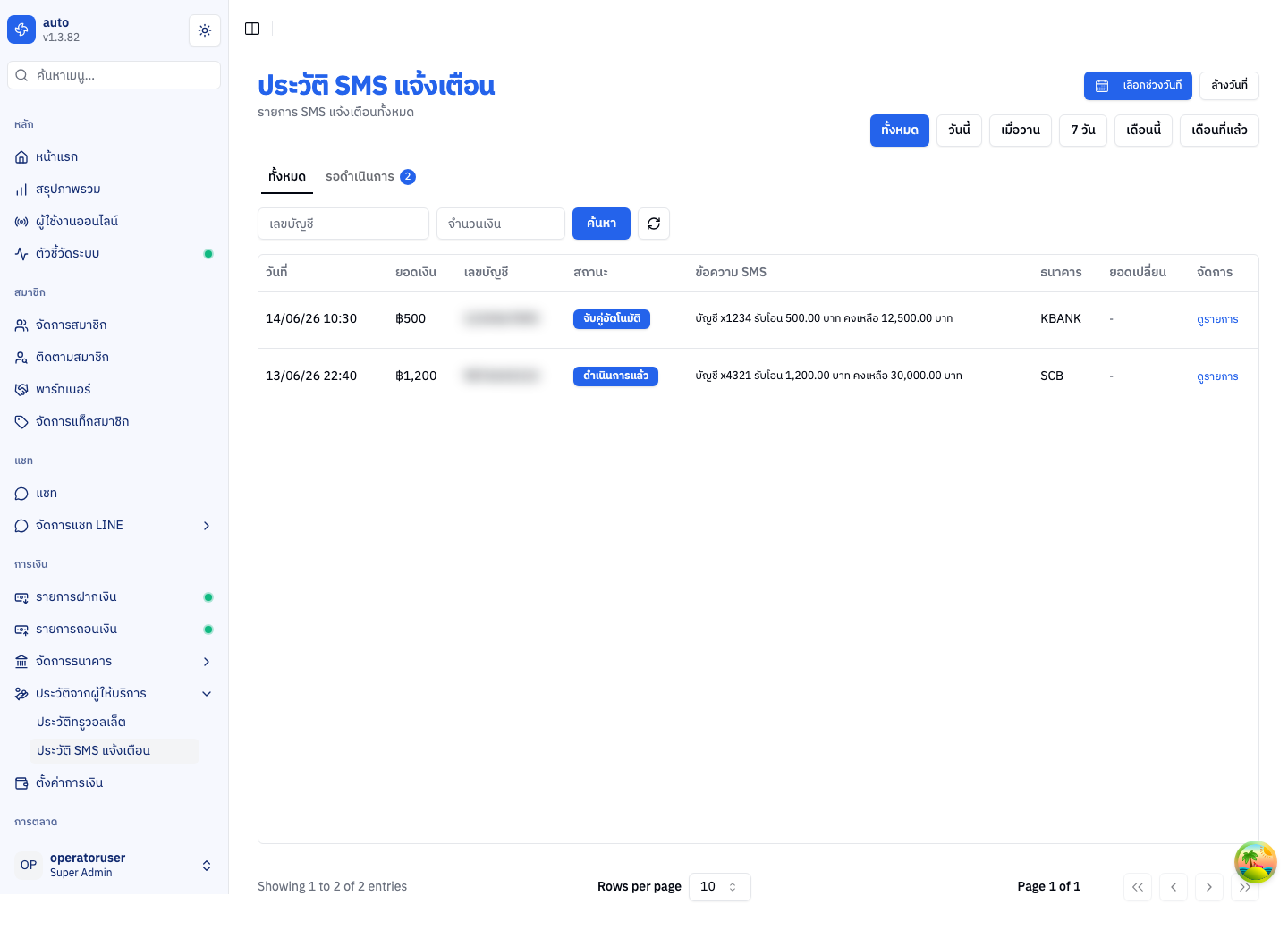Screen dimensions: 1288x930
Task: Click the date cell 13/06/26 22:40
Action: (x=311, y=376)
